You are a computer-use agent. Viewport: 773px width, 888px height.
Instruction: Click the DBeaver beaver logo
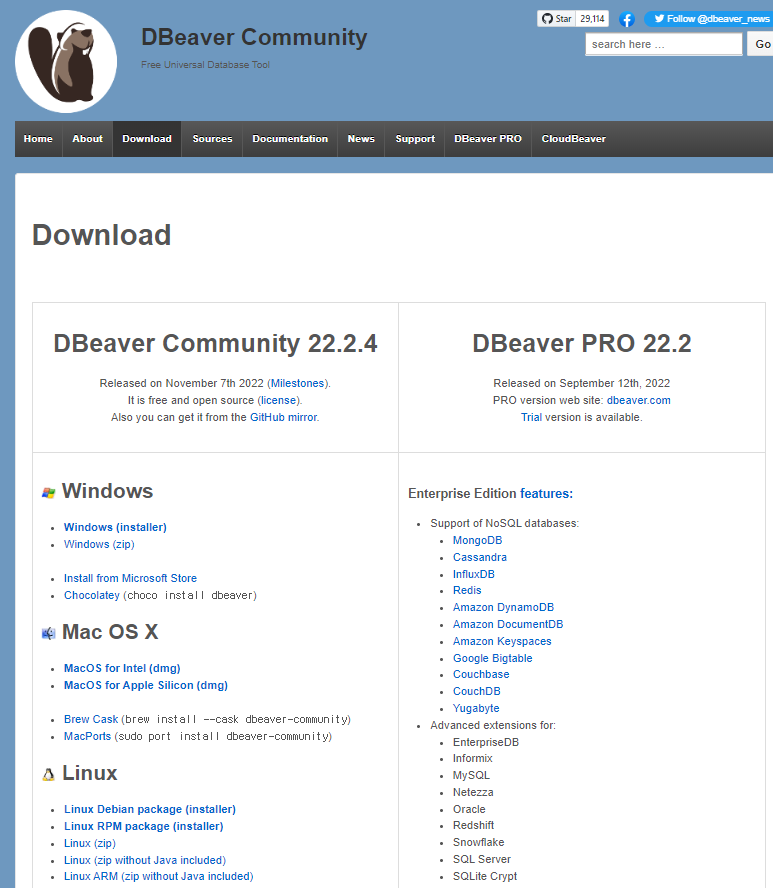[66, 61]
